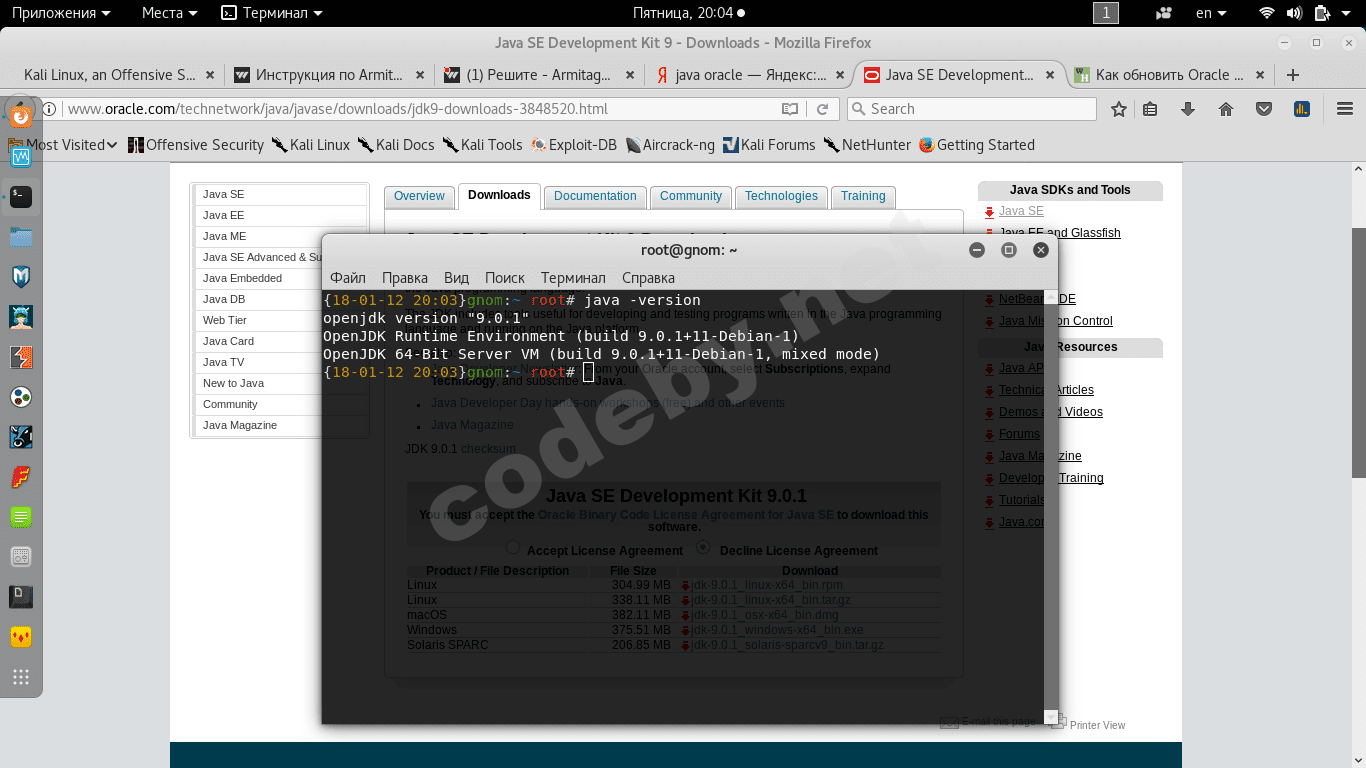The image size is (1366, 768).
Task: Click the Firefox Search input field
Action: pyautogui.click(x=972, y=109)
